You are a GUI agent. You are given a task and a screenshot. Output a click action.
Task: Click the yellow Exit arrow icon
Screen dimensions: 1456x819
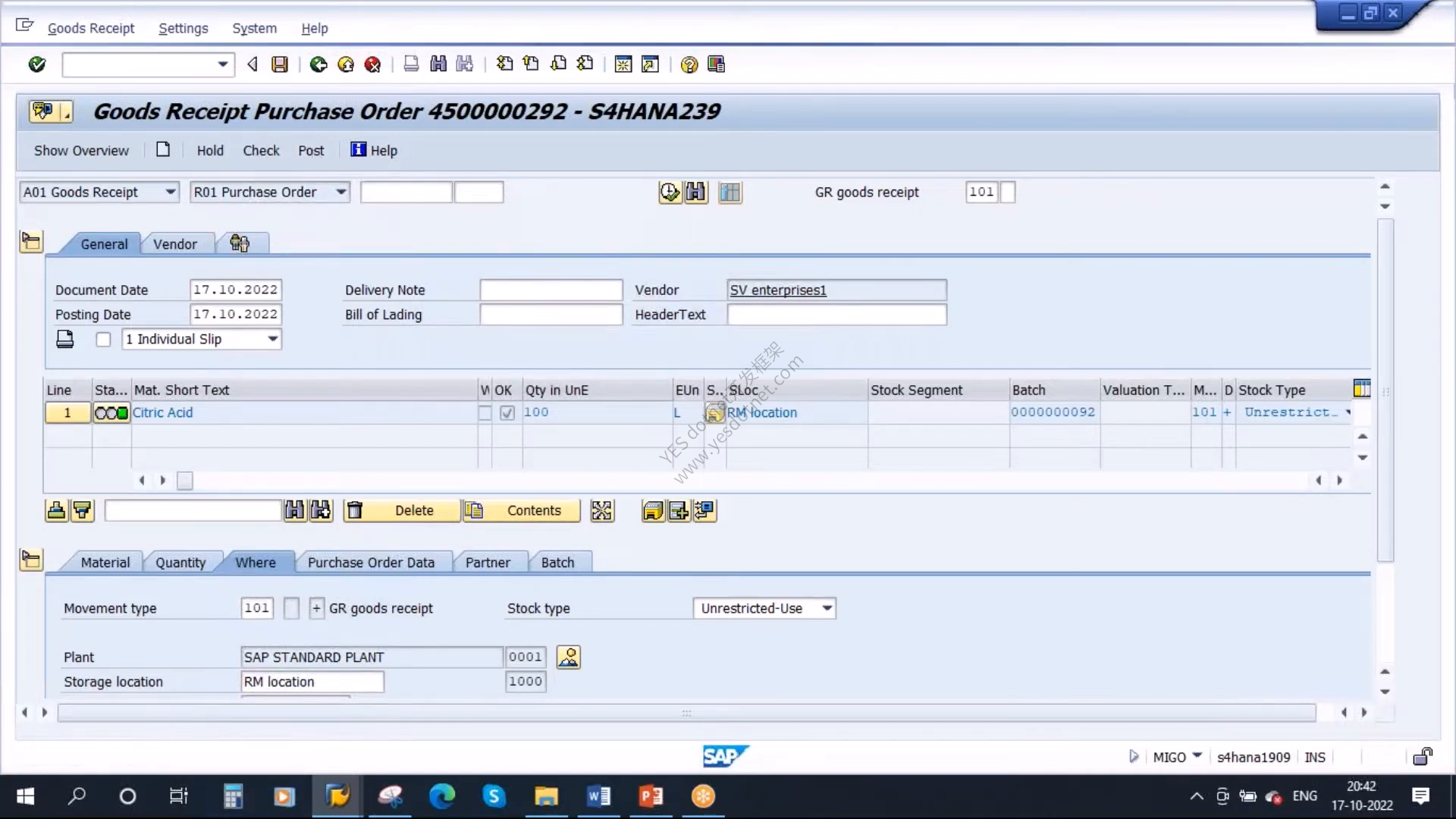346,64
